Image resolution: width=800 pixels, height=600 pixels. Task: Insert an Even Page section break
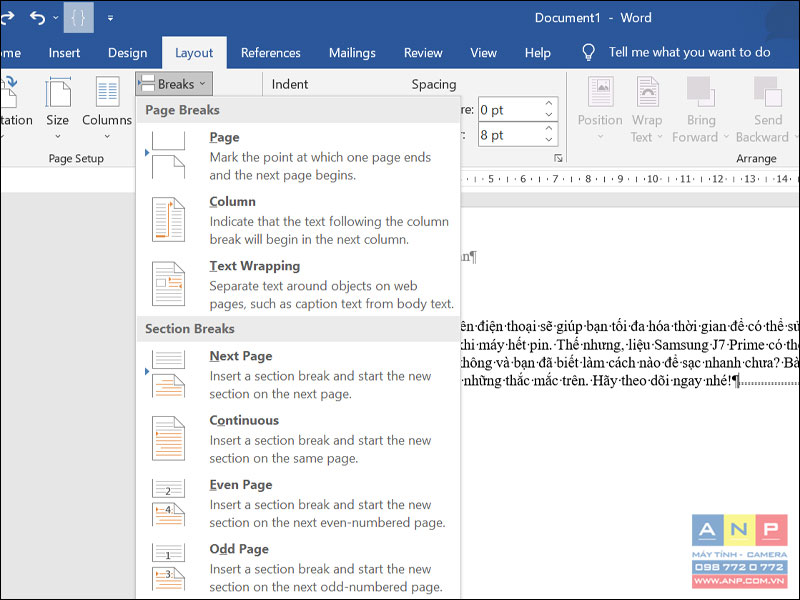298,503
